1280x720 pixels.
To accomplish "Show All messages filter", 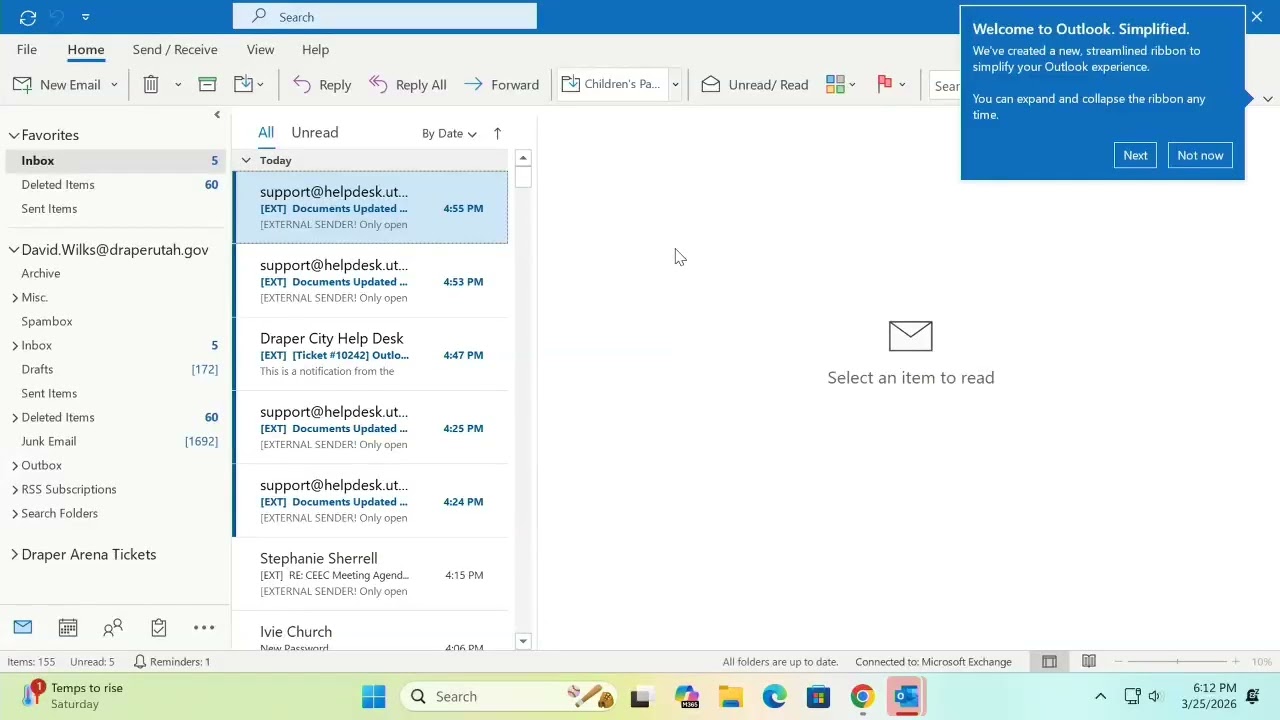I will click(266, 132).
